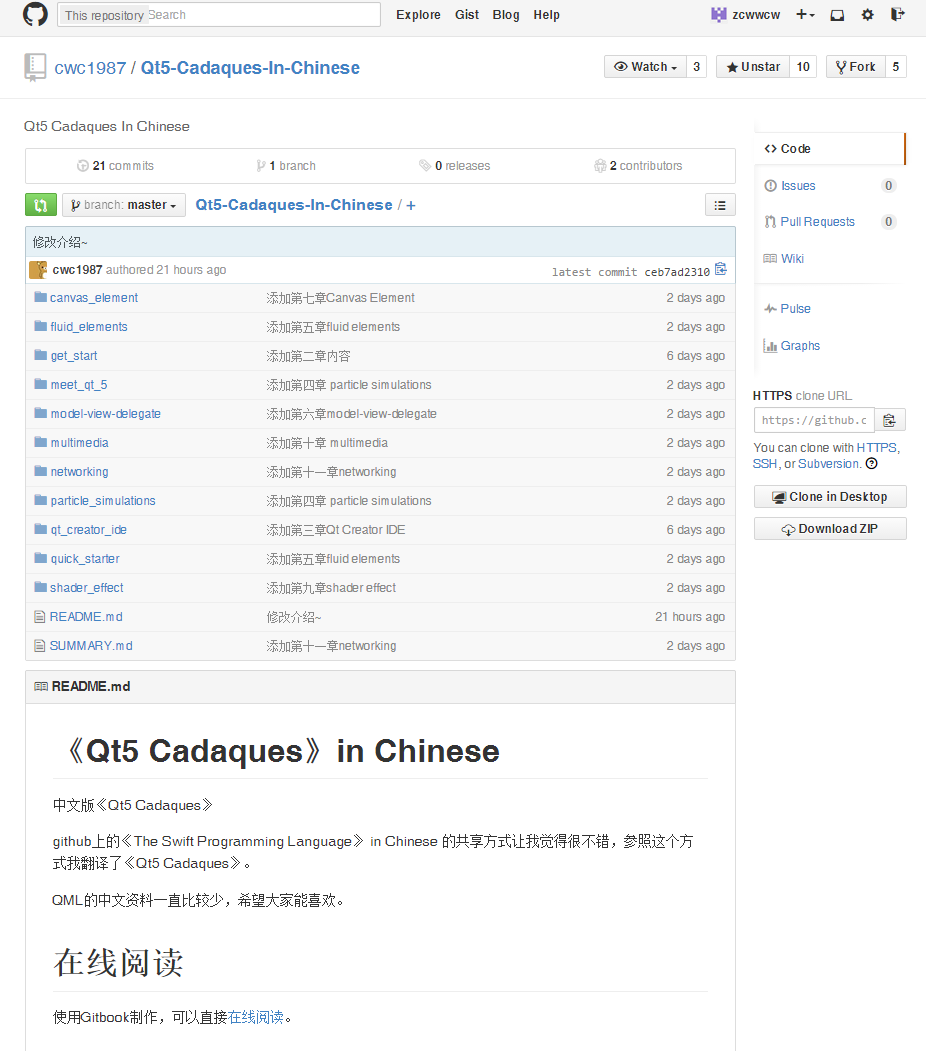Open clone help question mark icon

coord(872,464)
